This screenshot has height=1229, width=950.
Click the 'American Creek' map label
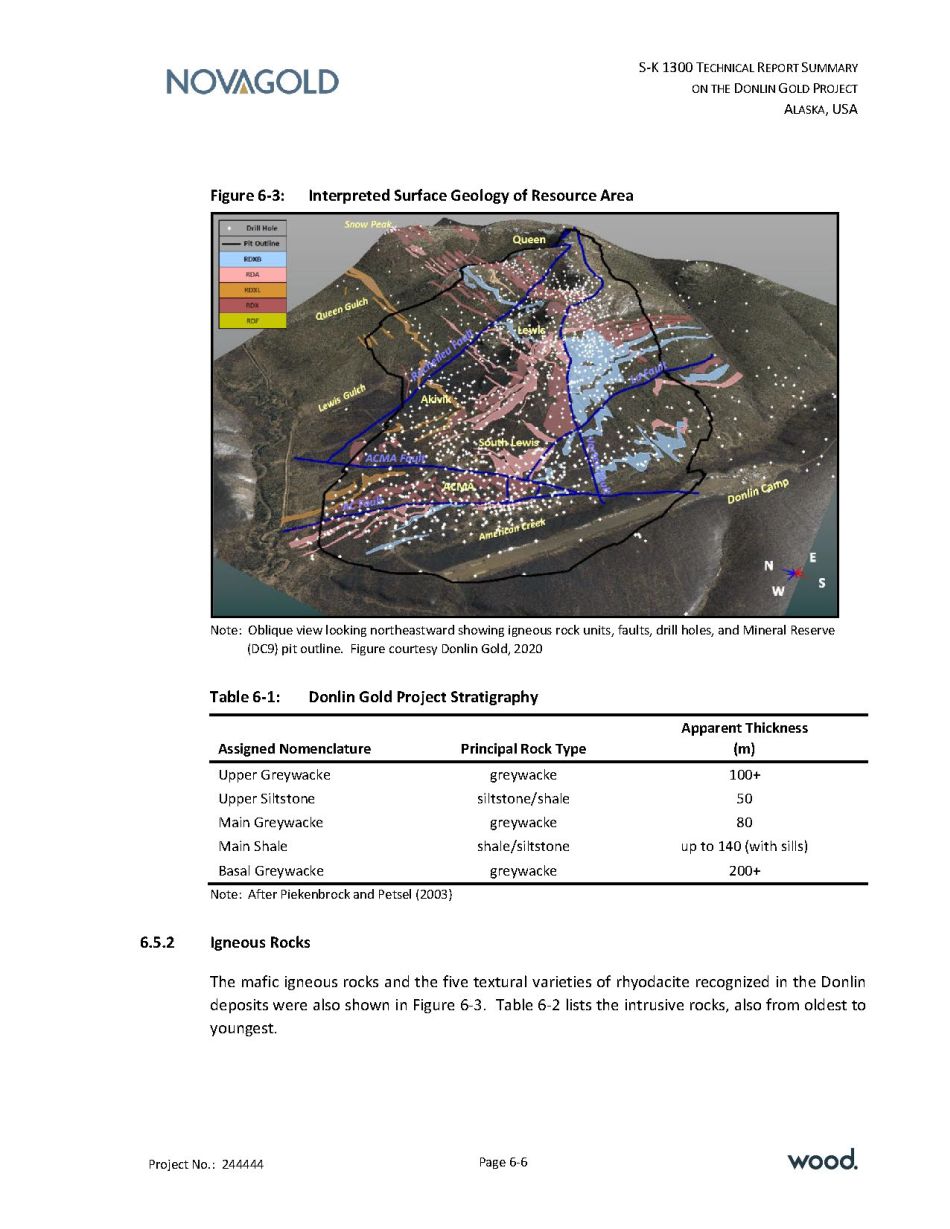click(511, 531)
